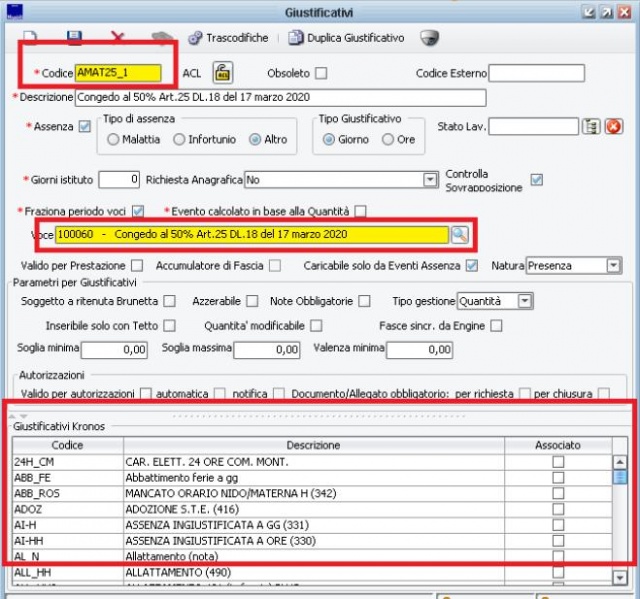Image resolution: width=640 pixels, height=599 pixels.
Task: Open Trascodifiche from the toolbar
Action: [227, 38]
